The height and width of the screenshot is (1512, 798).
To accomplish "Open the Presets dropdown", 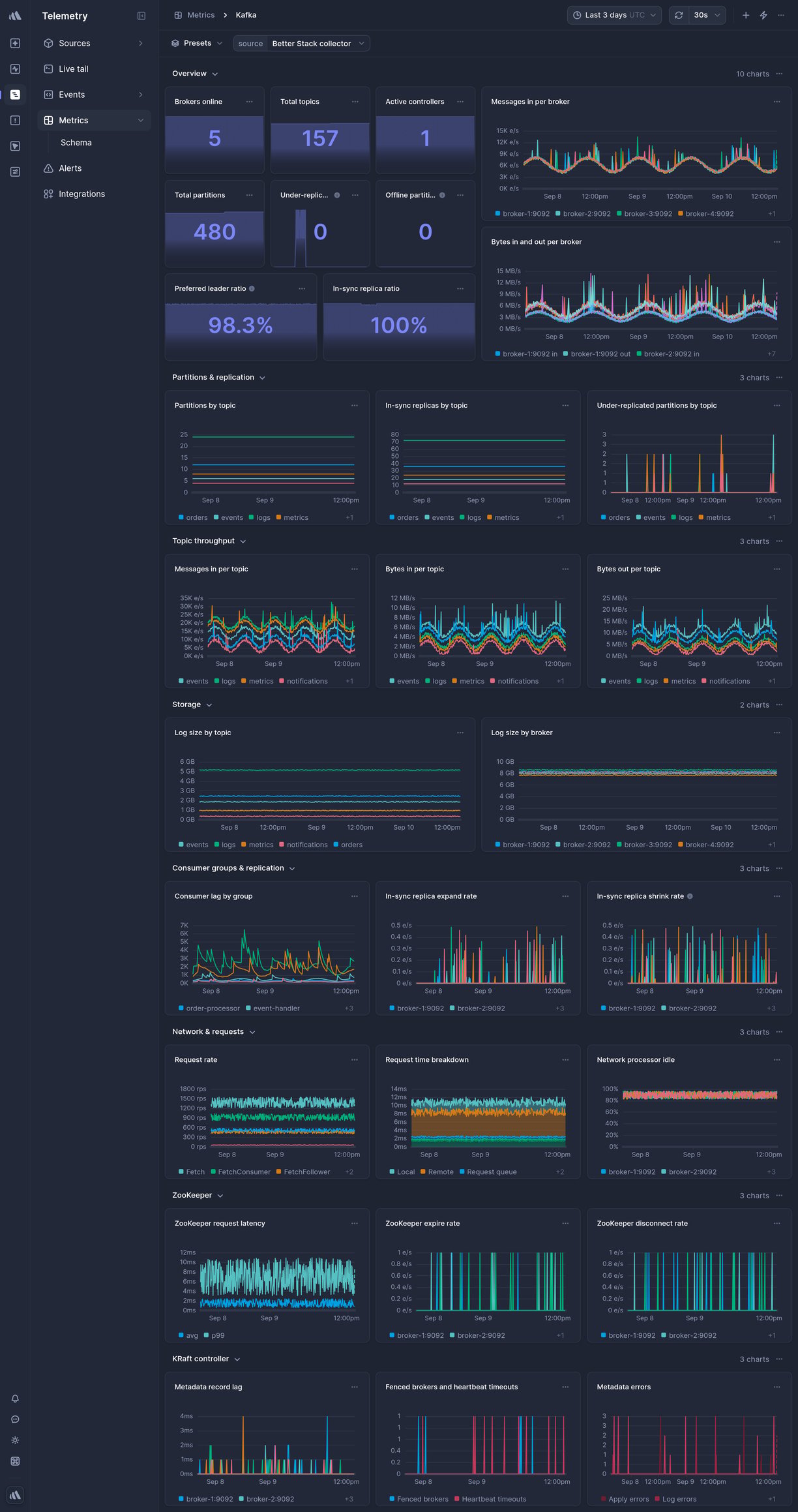I will click(x=197, y=43).
